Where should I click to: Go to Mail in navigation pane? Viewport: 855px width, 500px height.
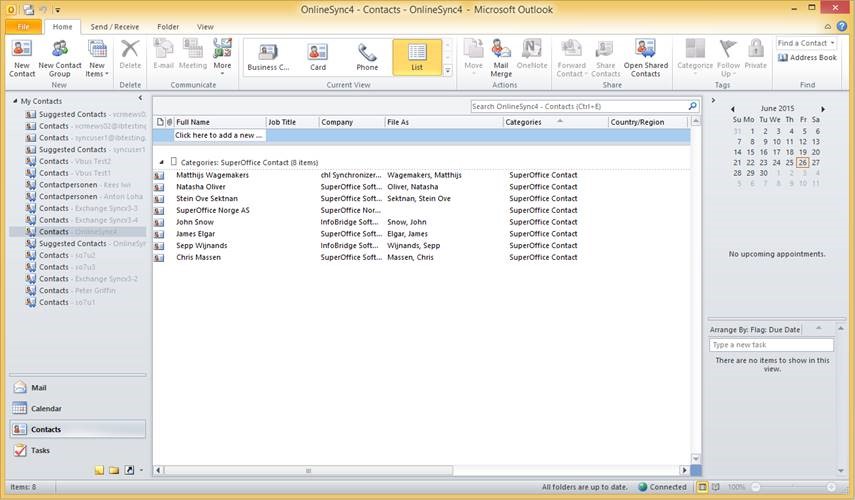[77, 388]
